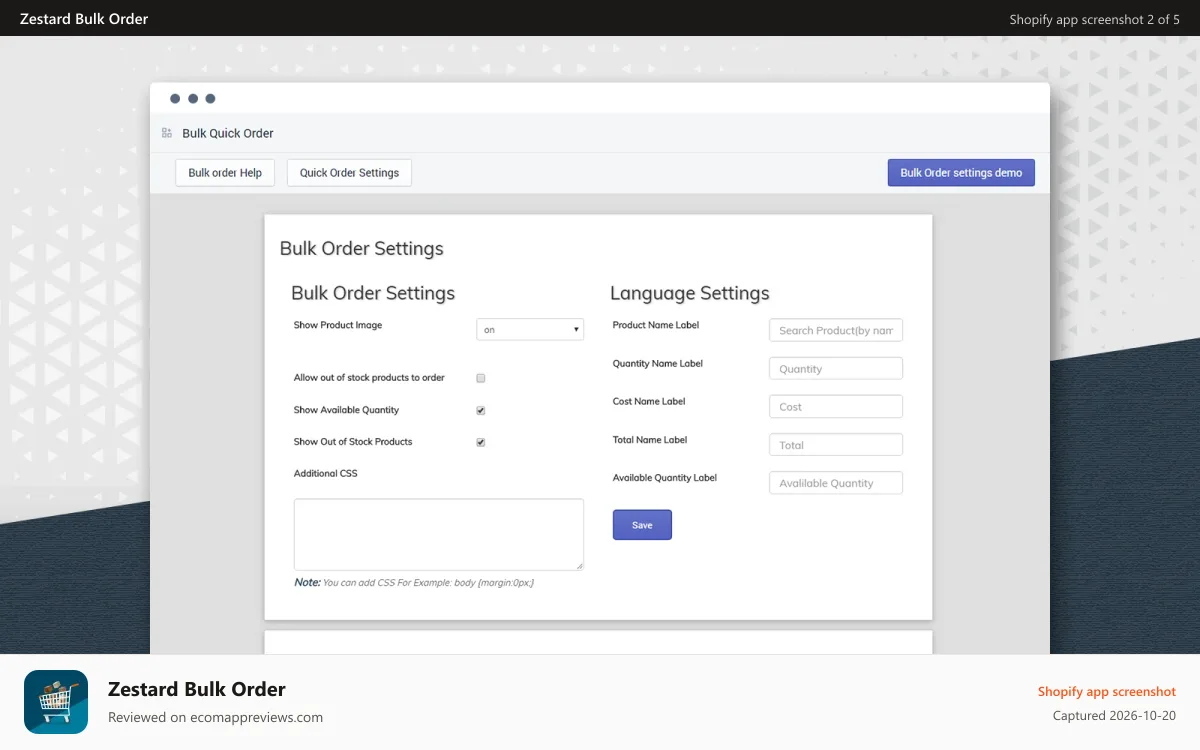Click the Available Quantity Label field
Image resolution: width=1200 pixels, height=750 pixels.
836,482
